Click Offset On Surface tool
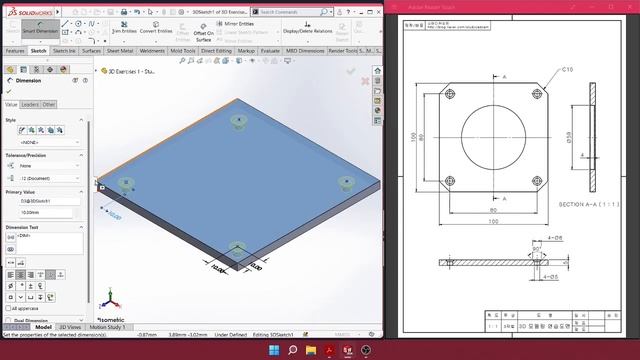The height and width of the screenshot is (360, 640). (203, 33)
